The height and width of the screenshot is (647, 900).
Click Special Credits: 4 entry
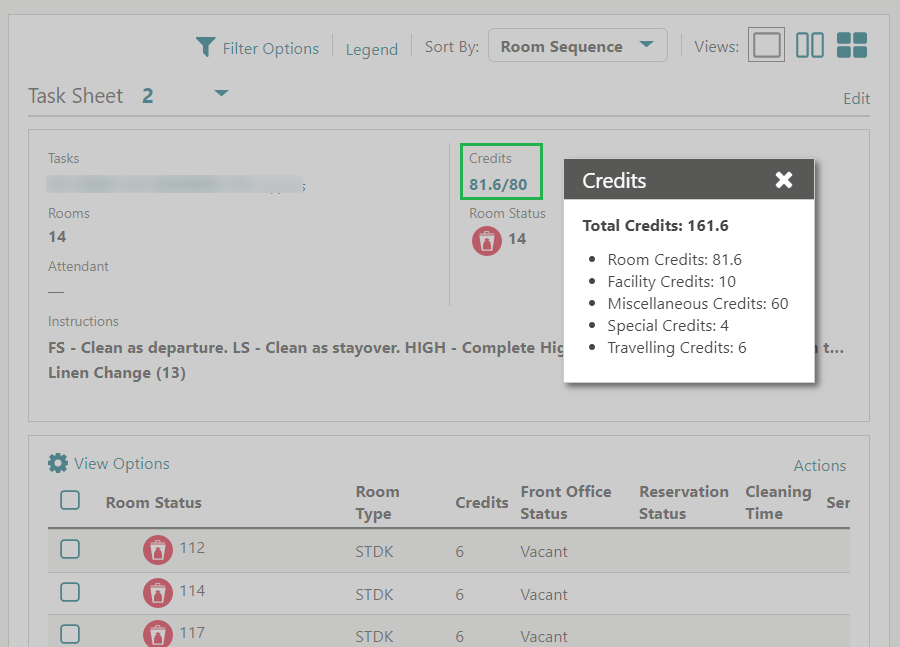pos(668,326)
